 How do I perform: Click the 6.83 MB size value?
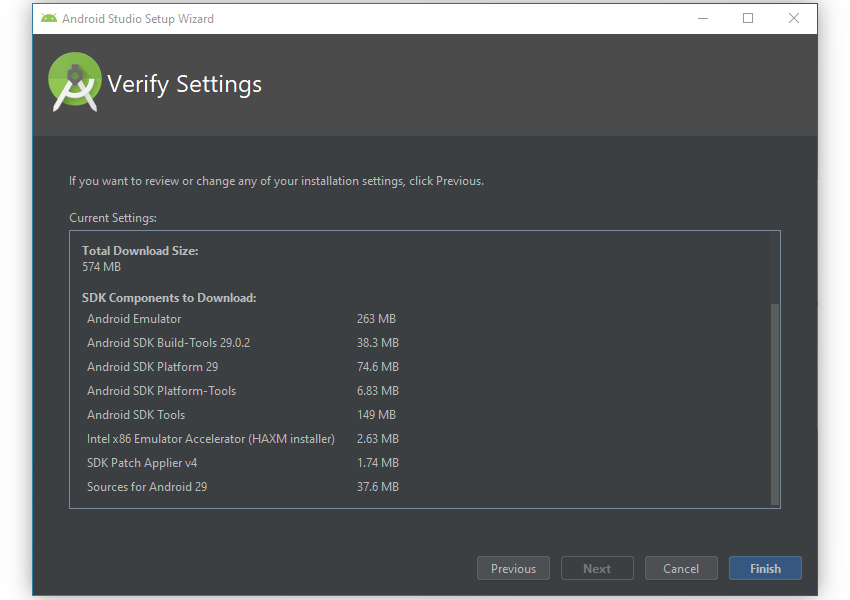point(378,391)
